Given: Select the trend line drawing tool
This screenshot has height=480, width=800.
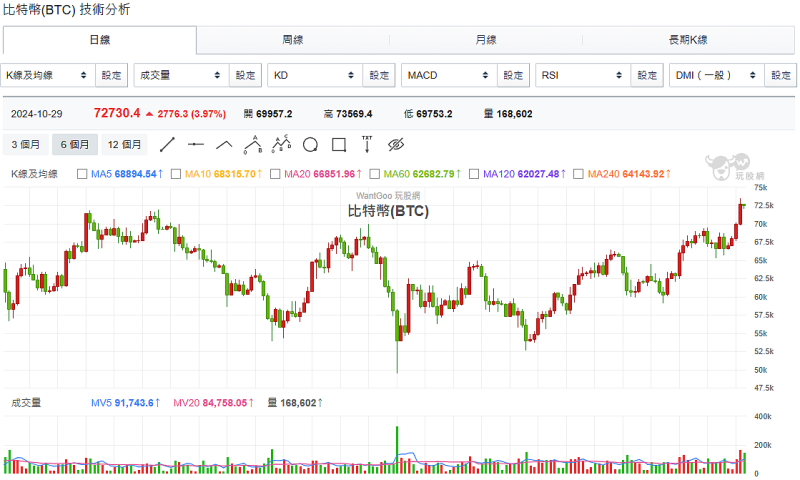Looking at the screenshot, I should point(167,144).
